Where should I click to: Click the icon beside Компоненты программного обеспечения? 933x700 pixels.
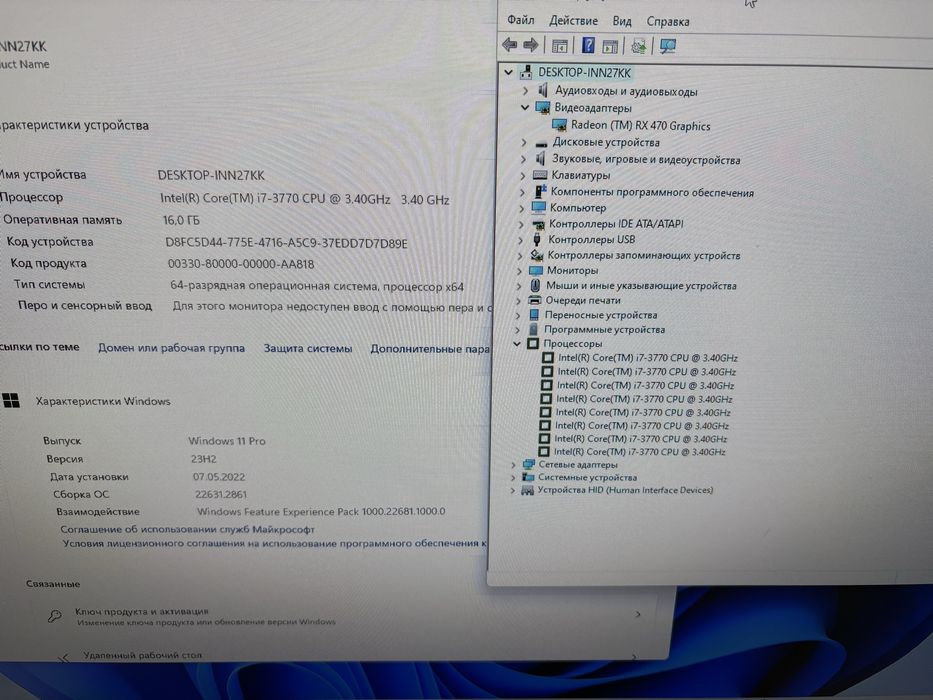540,192
